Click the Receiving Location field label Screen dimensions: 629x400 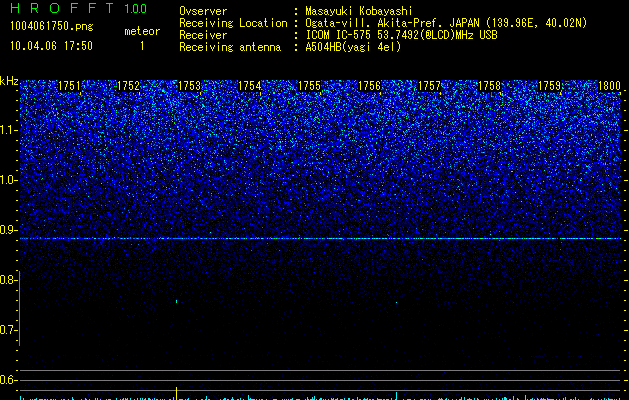(233, 23)
